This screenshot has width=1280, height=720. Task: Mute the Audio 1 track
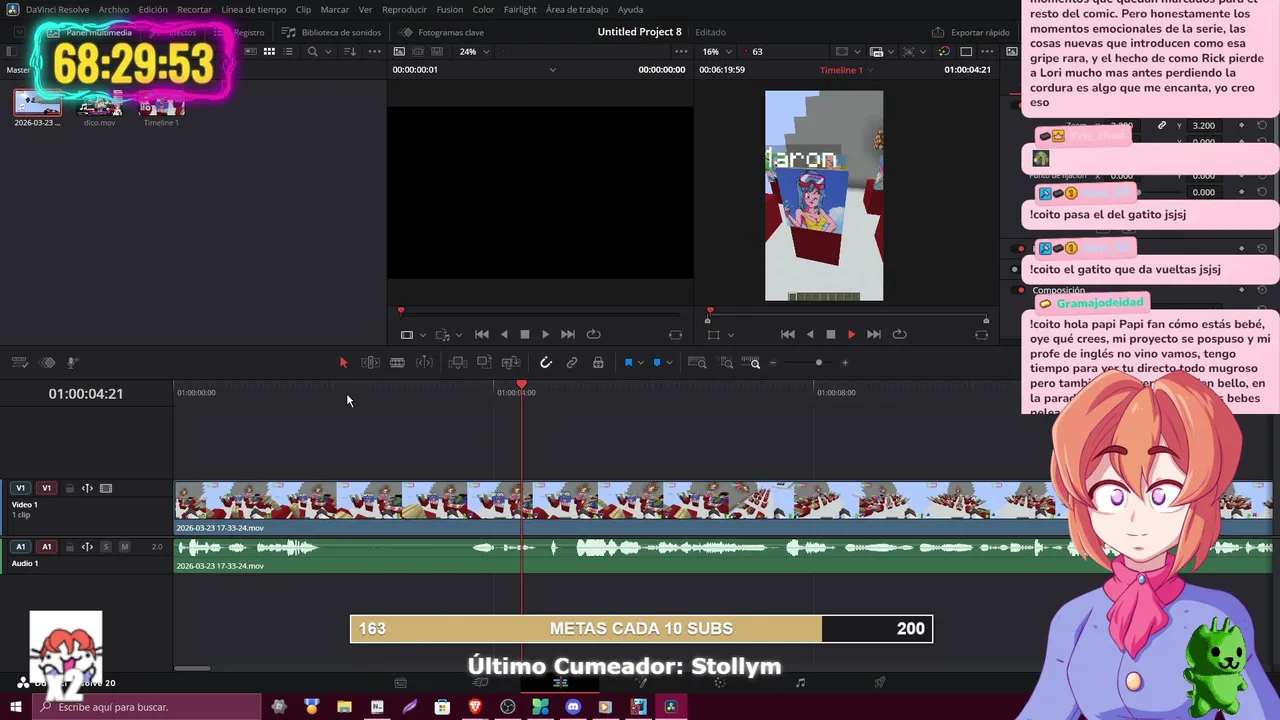[x=124, y=547]
